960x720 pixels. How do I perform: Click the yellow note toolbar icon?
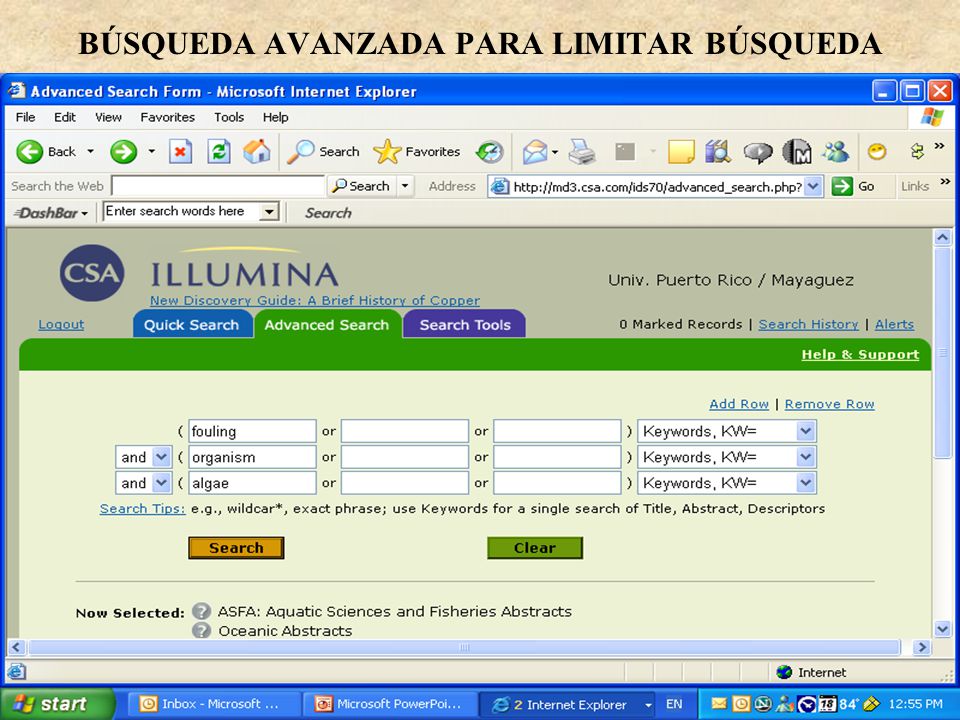681,151
